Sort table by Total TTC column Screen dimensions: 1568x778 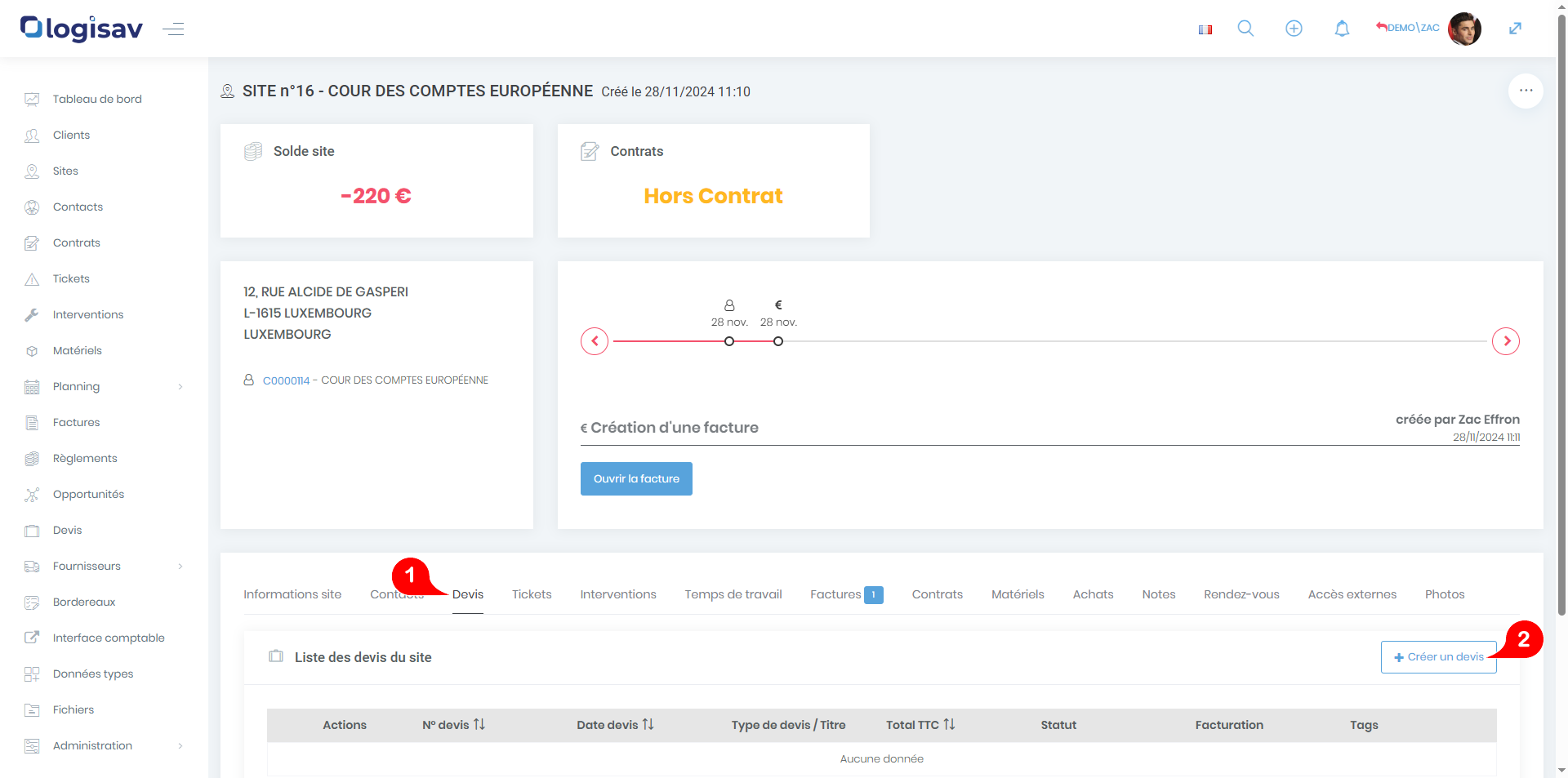pos(920,725)
